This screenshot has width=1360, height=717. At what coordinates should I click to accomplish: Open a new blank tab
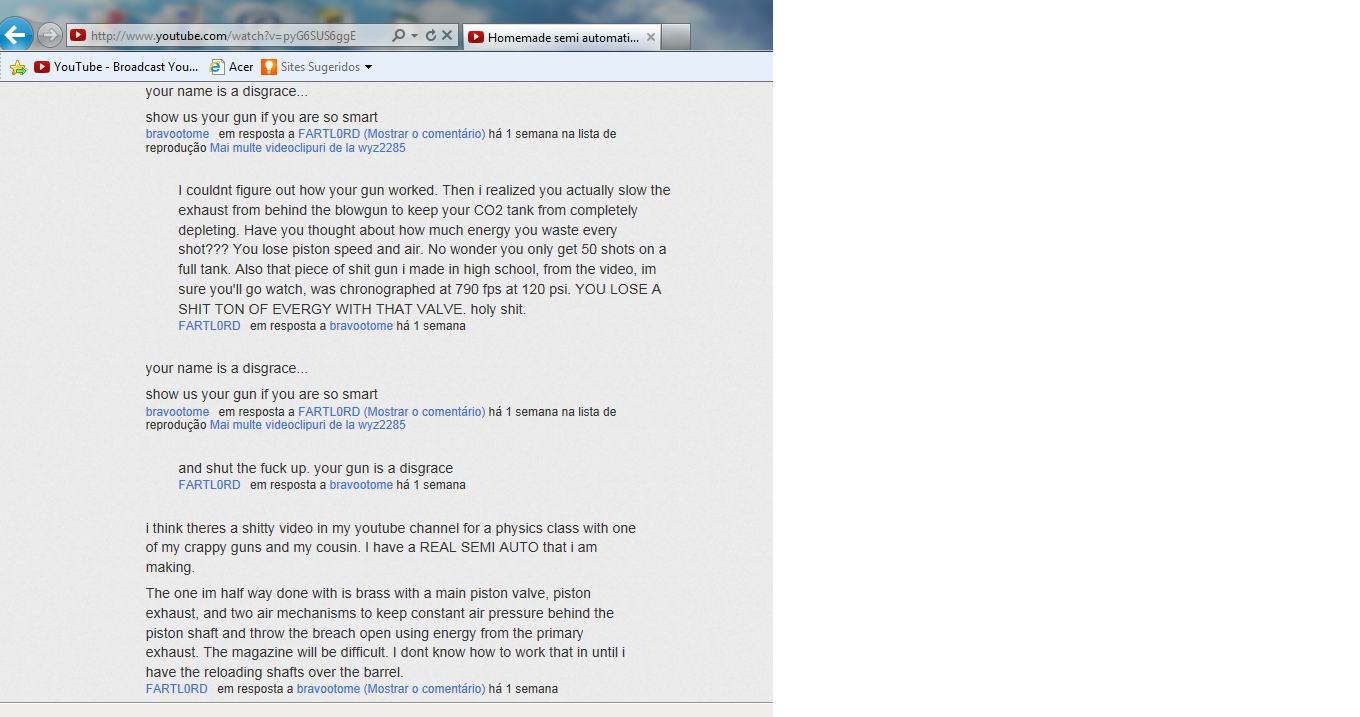pyautogui.click(x=676, y=37)
